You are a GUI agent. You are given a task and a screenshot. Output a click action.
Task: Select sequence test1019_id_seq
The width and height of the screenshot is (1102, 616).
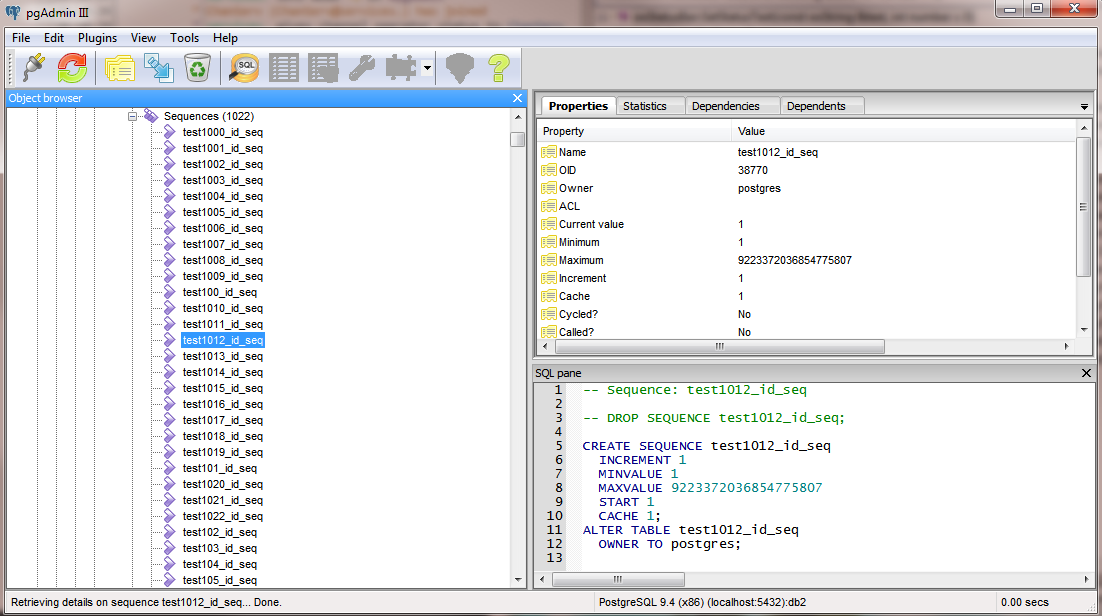pyautogui.click(x=223, y=452)
